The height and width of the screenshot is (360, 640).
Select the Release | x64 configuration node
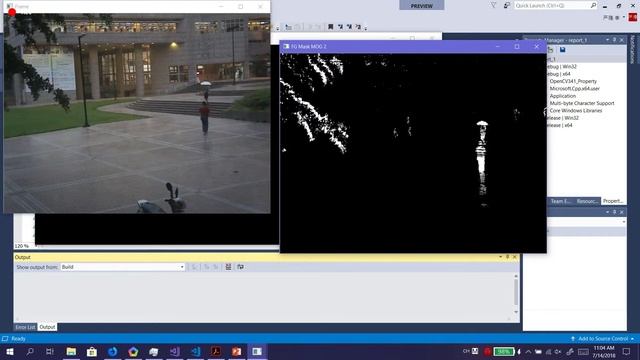560,125
